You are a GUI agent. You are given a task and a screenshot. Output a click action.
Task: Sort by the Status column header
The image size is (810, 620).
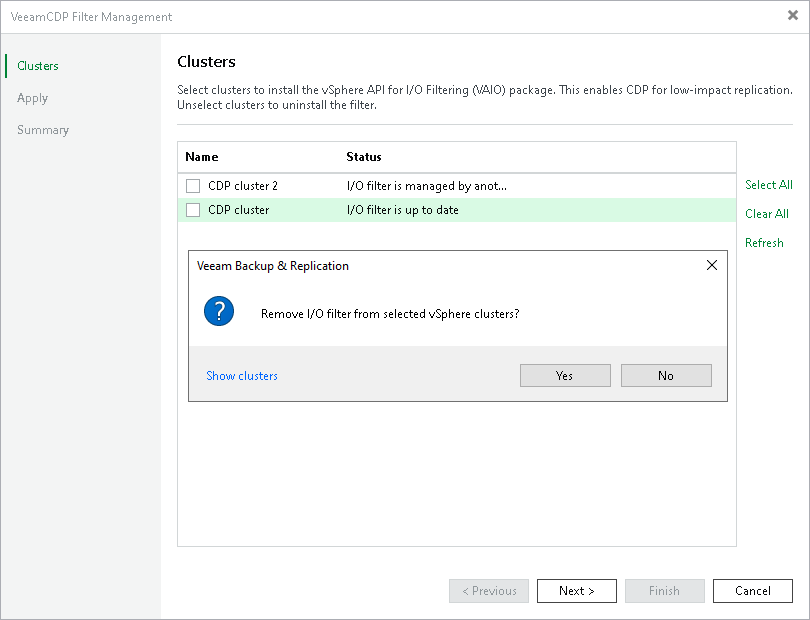[x=364, y=157]
